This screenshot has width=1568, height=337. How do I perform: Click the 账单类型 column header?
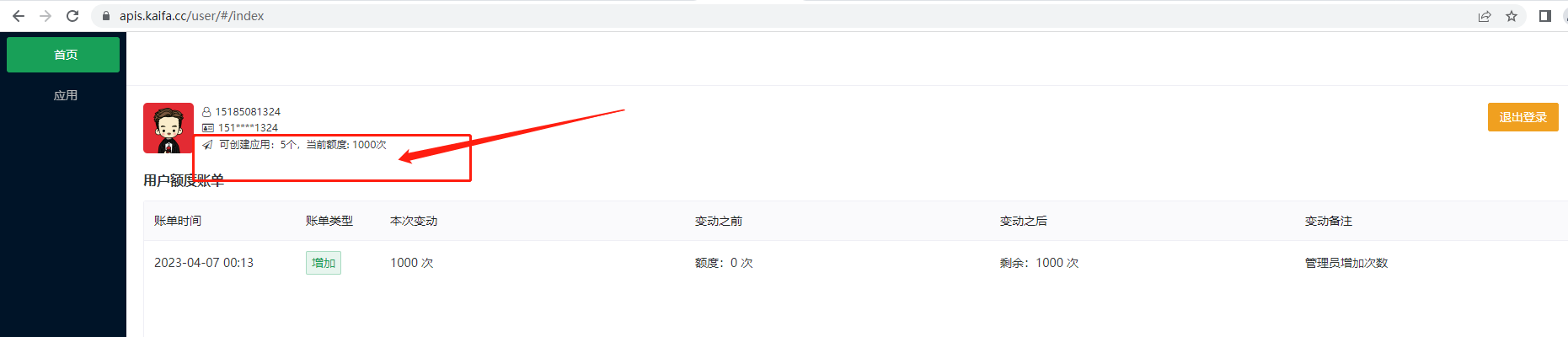tap(329, 221)
